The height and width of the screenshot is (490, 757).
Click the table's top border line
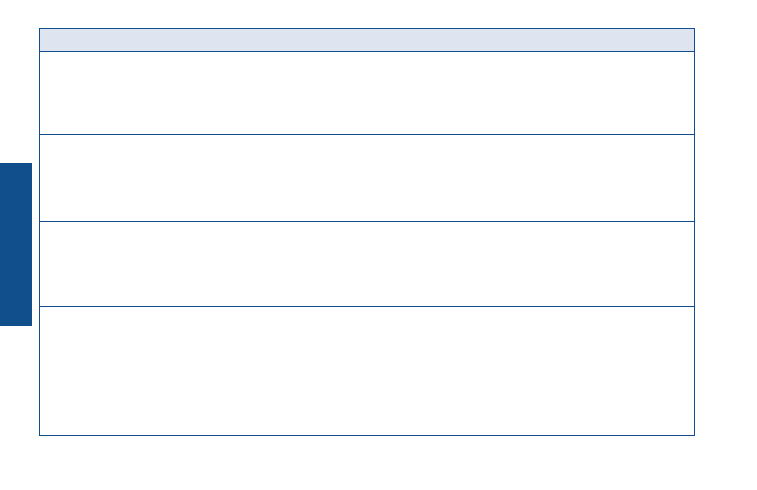[367, 28]
